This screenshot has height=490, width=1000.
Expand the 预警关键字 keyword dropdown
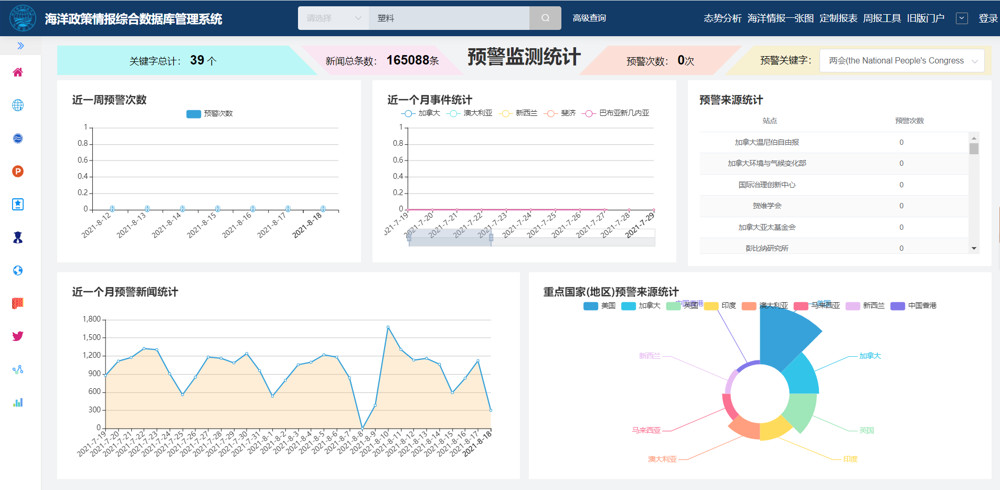click(x=902, y=61)
